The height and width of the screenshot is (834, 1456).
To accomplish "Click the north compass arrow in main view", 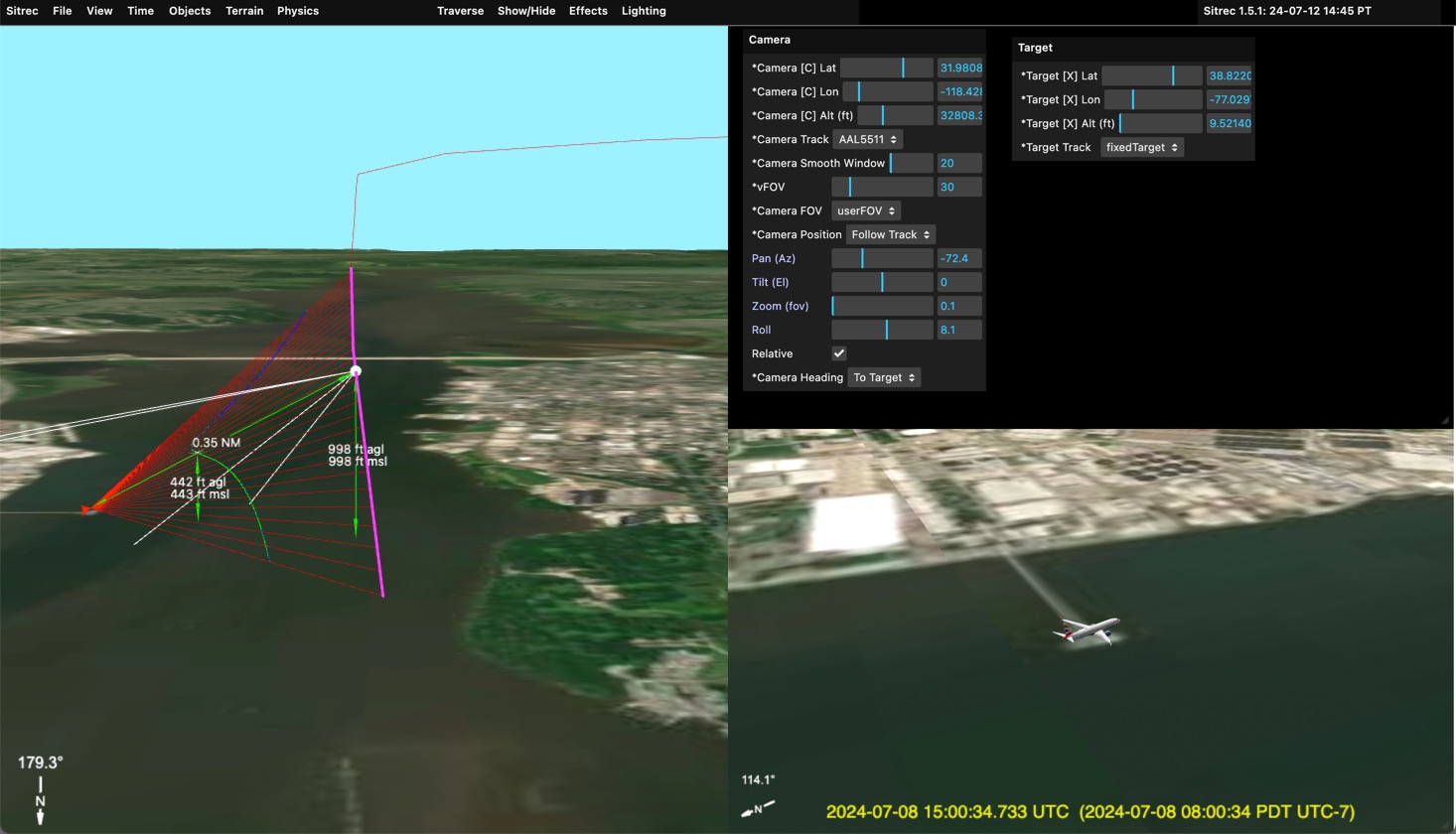I will tap(40, 802).
